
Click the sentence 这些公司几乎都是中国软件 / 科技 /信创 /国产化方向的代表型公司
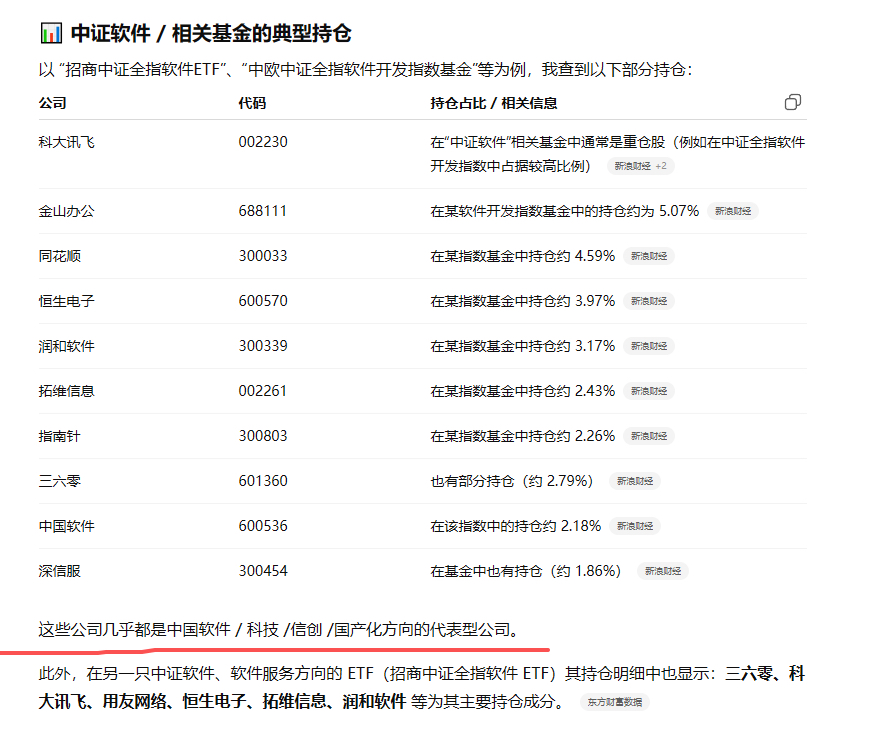279,629
